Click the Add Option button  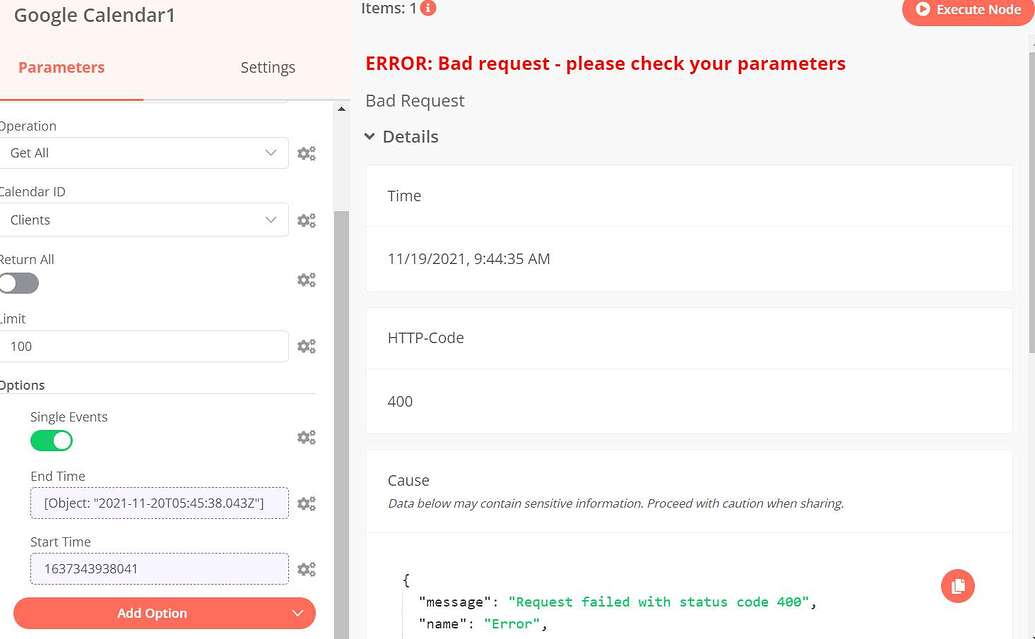coord(152,613)
